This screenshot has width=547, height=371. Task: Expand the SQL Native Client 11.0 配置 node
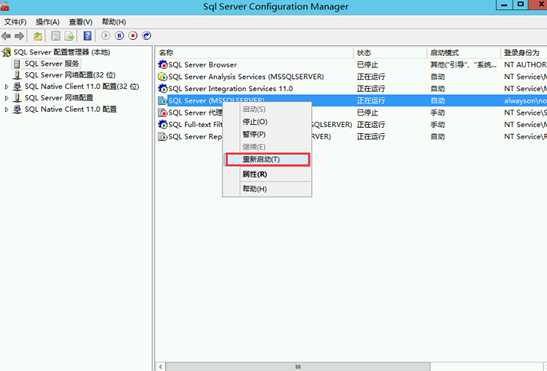coord(6,110)
